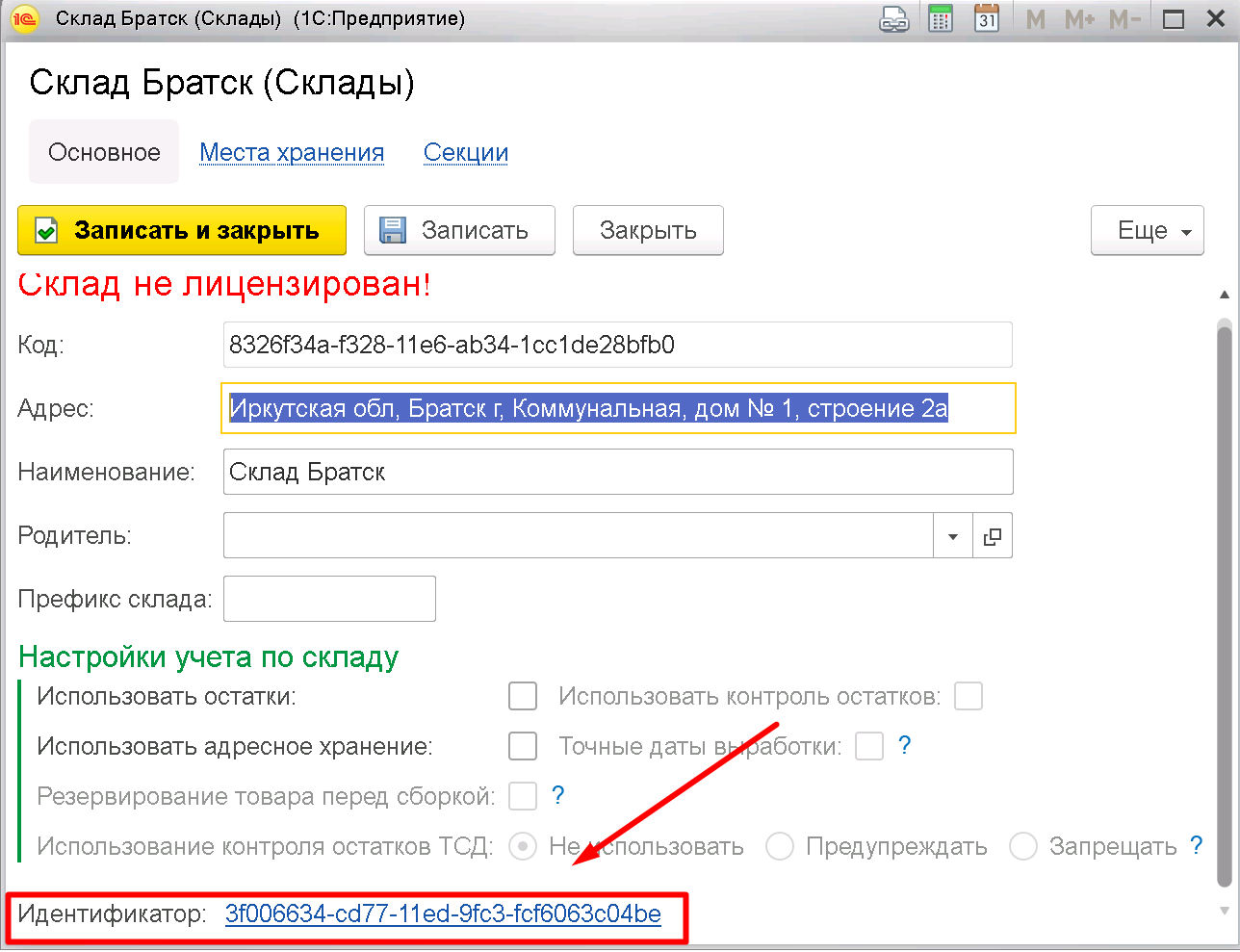The width and height of the screenshot is (1240, 952).
Task: Click the M memory button
Action: (1036, 19)
